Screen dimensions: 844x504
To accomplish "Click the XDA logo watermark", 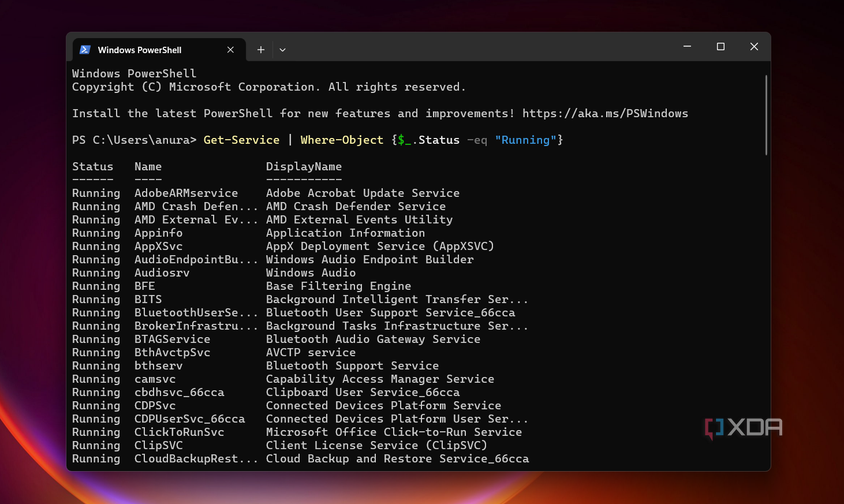I will click(x=743, y=428).
